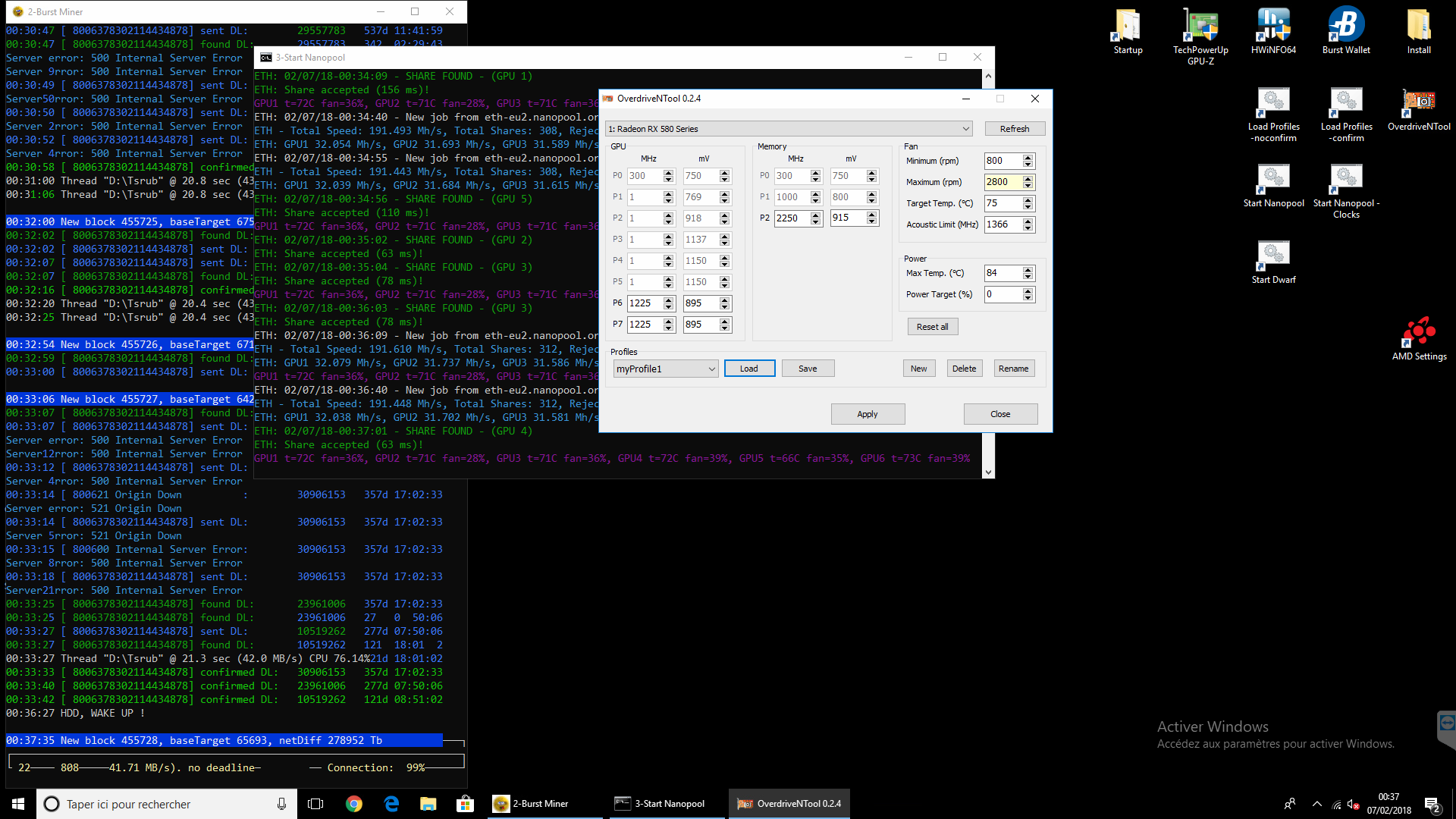Click the GPU P7 mV spinner arrows

coord(725,325)
